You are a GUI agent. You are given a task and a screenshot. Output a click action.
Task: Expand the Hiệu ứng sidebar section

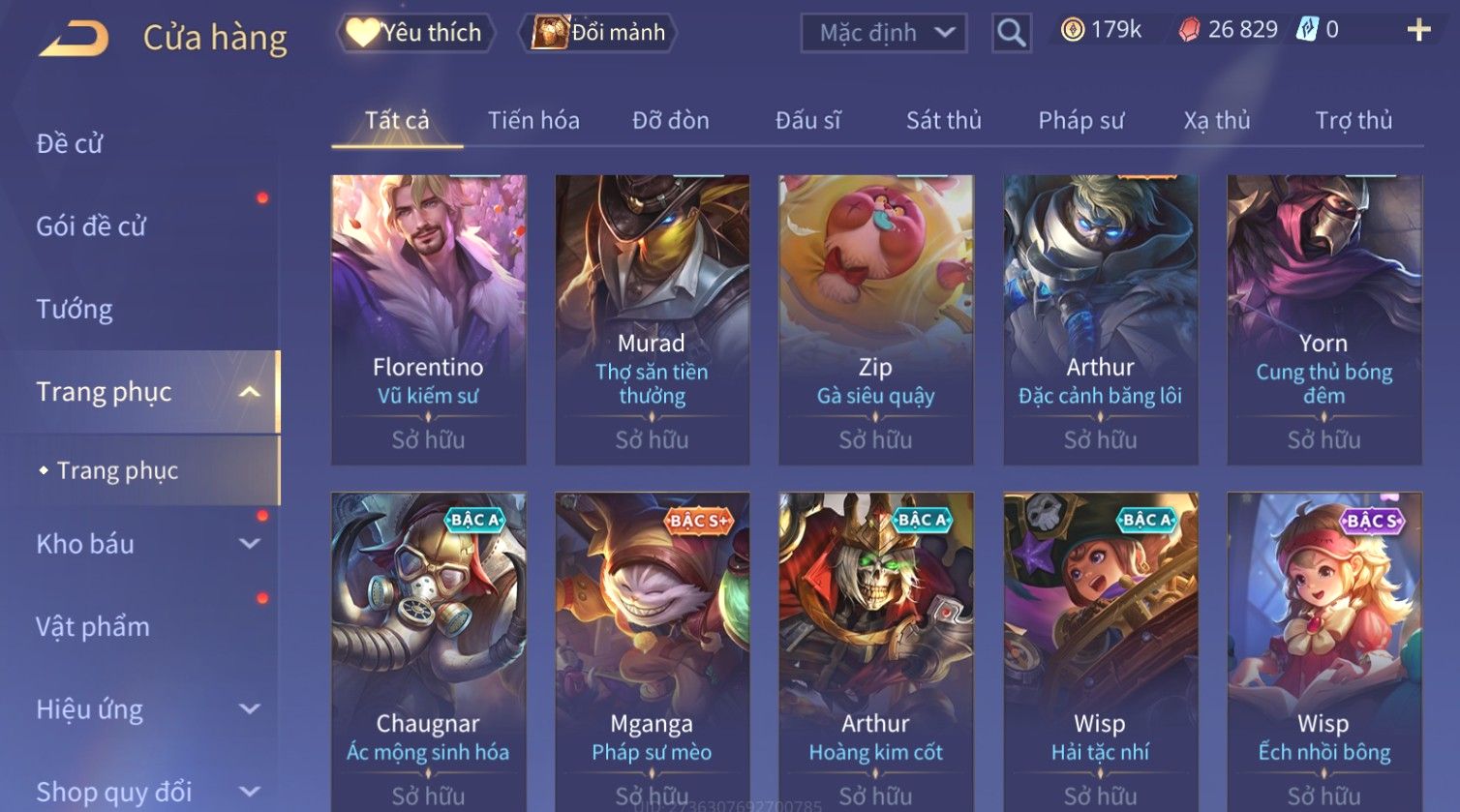(x=250, y=708)
